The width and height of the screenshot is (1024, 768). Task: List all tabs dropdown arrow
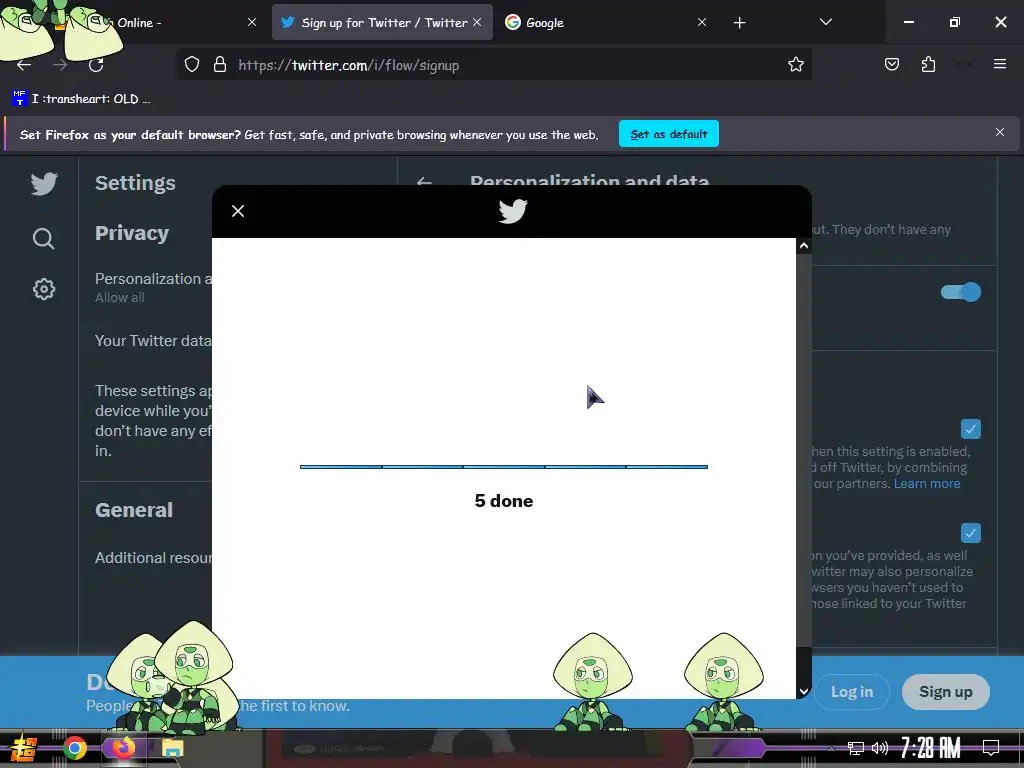pos(825,22)
